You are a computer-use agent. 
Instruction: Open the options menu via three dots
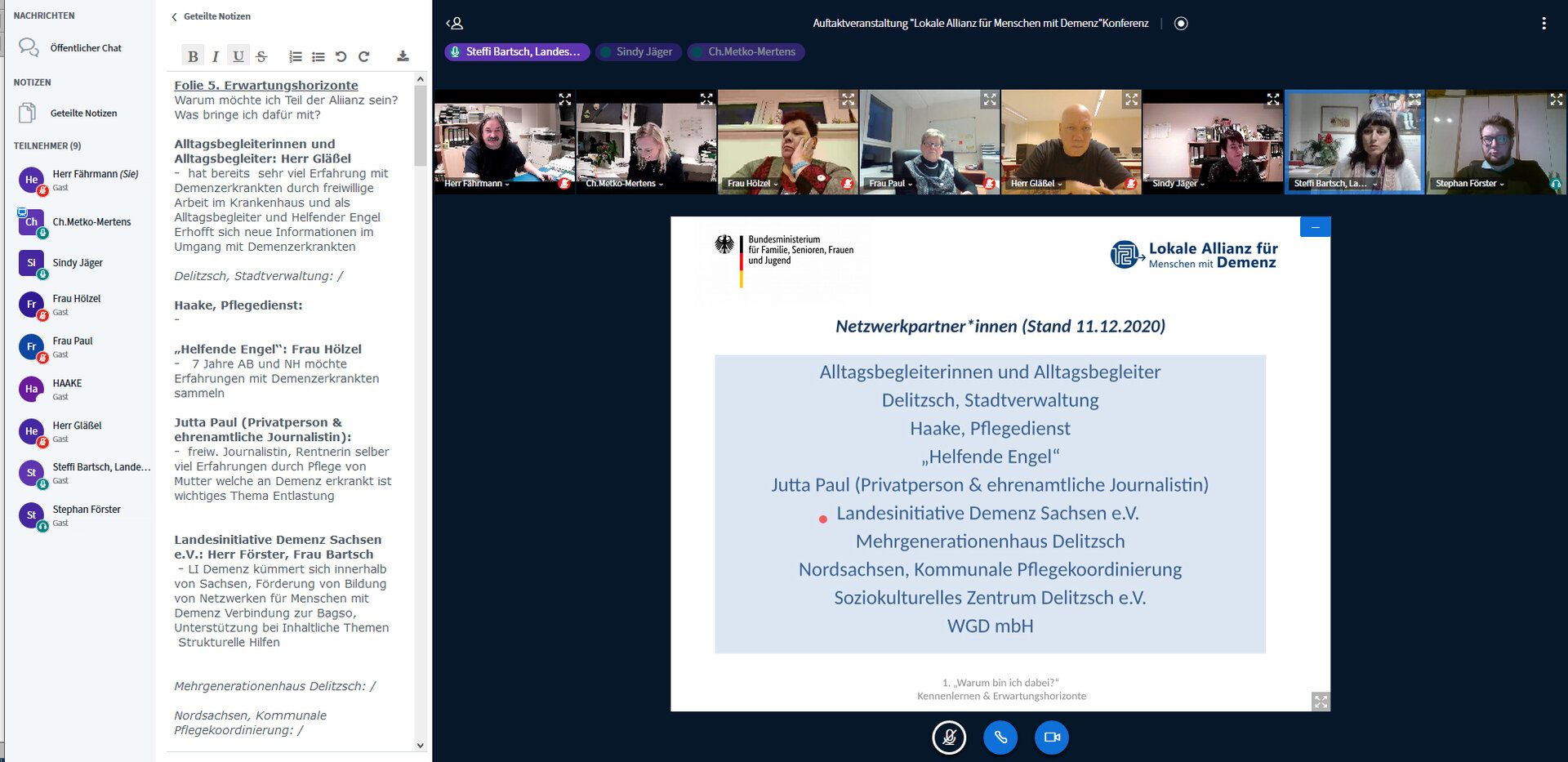[x=1544, y=24]
